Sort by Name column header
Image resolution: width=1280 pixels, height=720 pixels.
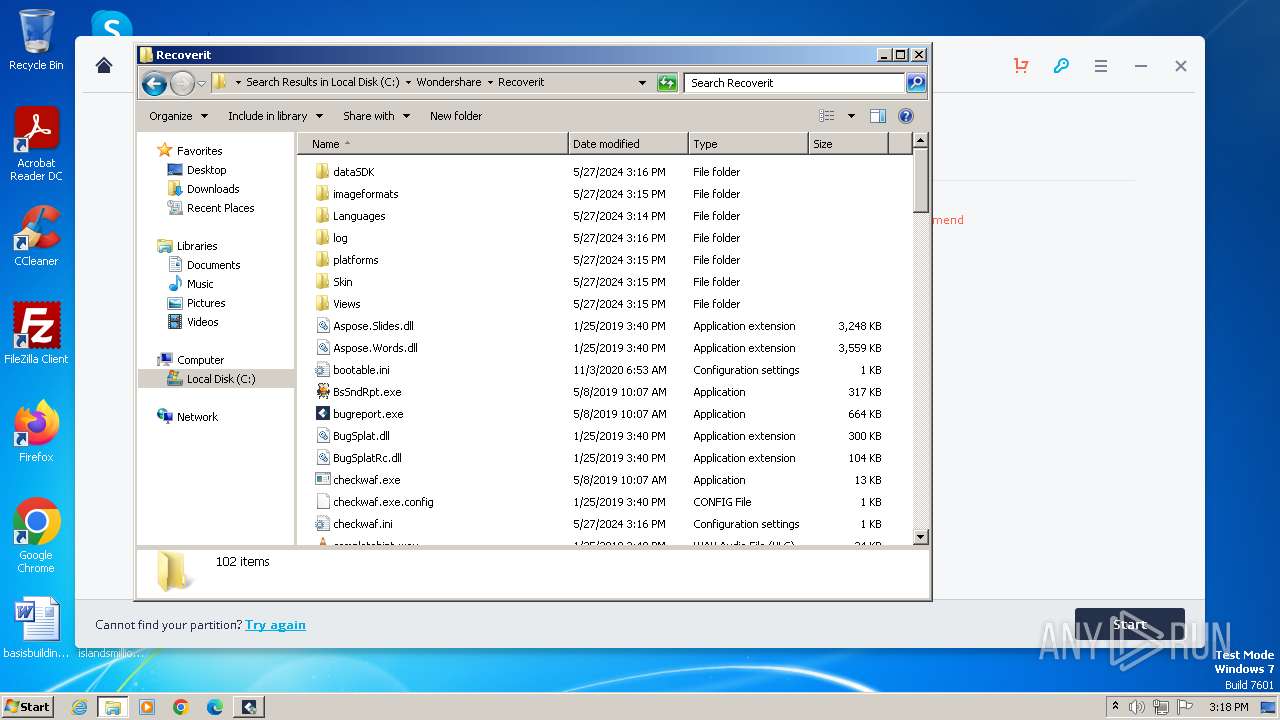pos(432,144)
